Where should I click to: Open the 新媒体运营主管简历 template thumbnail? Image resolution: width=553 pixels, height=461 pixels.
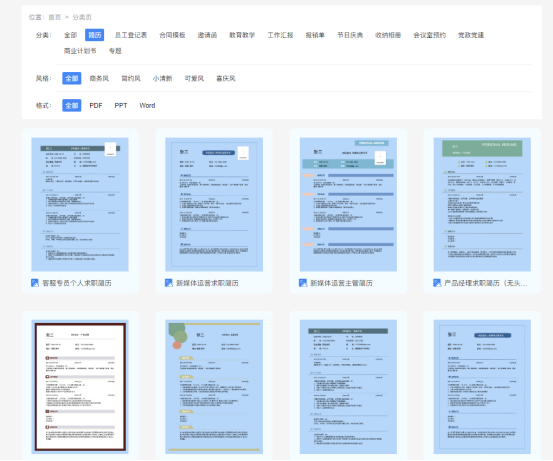tap(348, 204)
